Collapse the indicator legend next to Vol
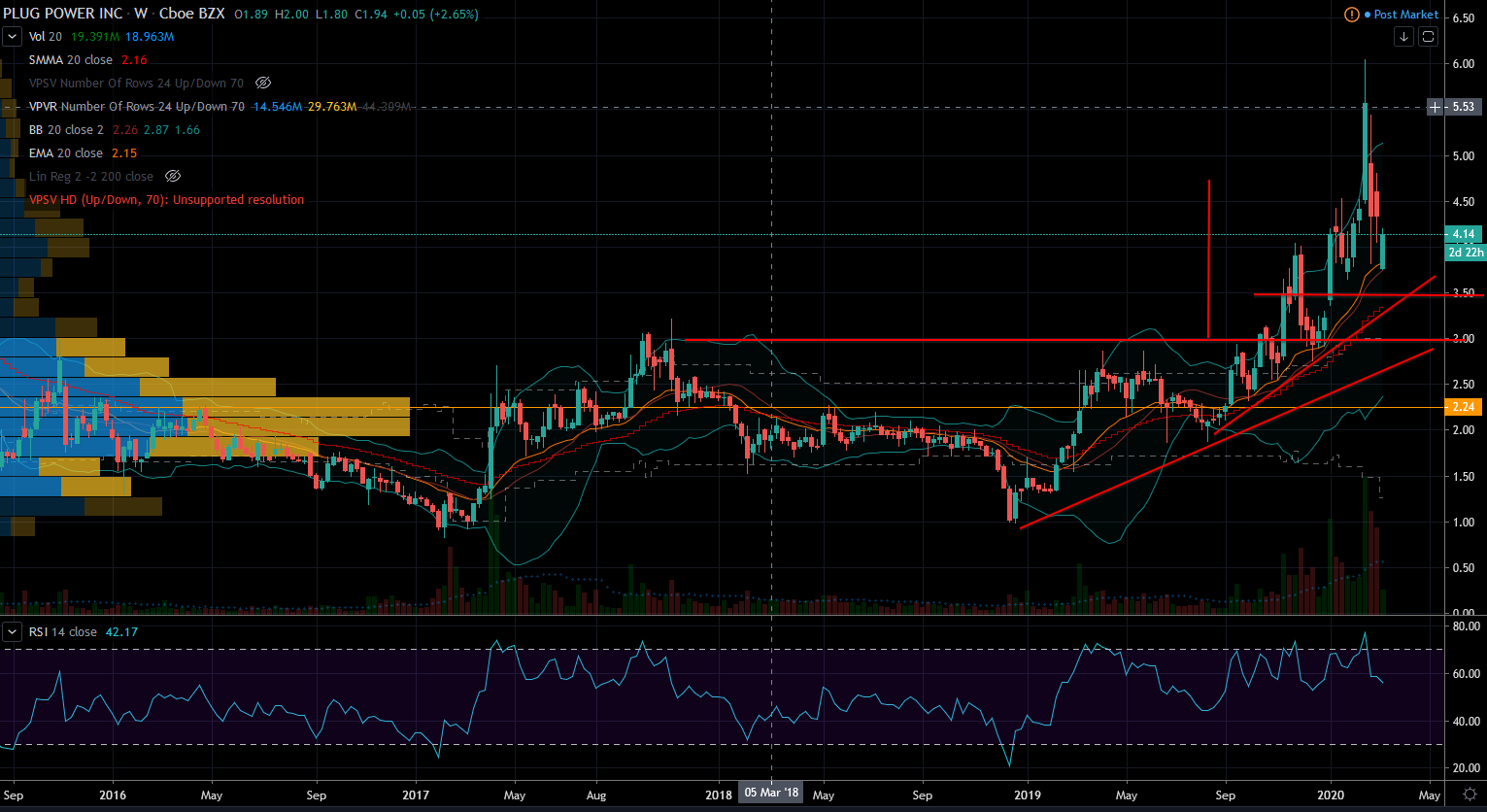 point(13,37)
